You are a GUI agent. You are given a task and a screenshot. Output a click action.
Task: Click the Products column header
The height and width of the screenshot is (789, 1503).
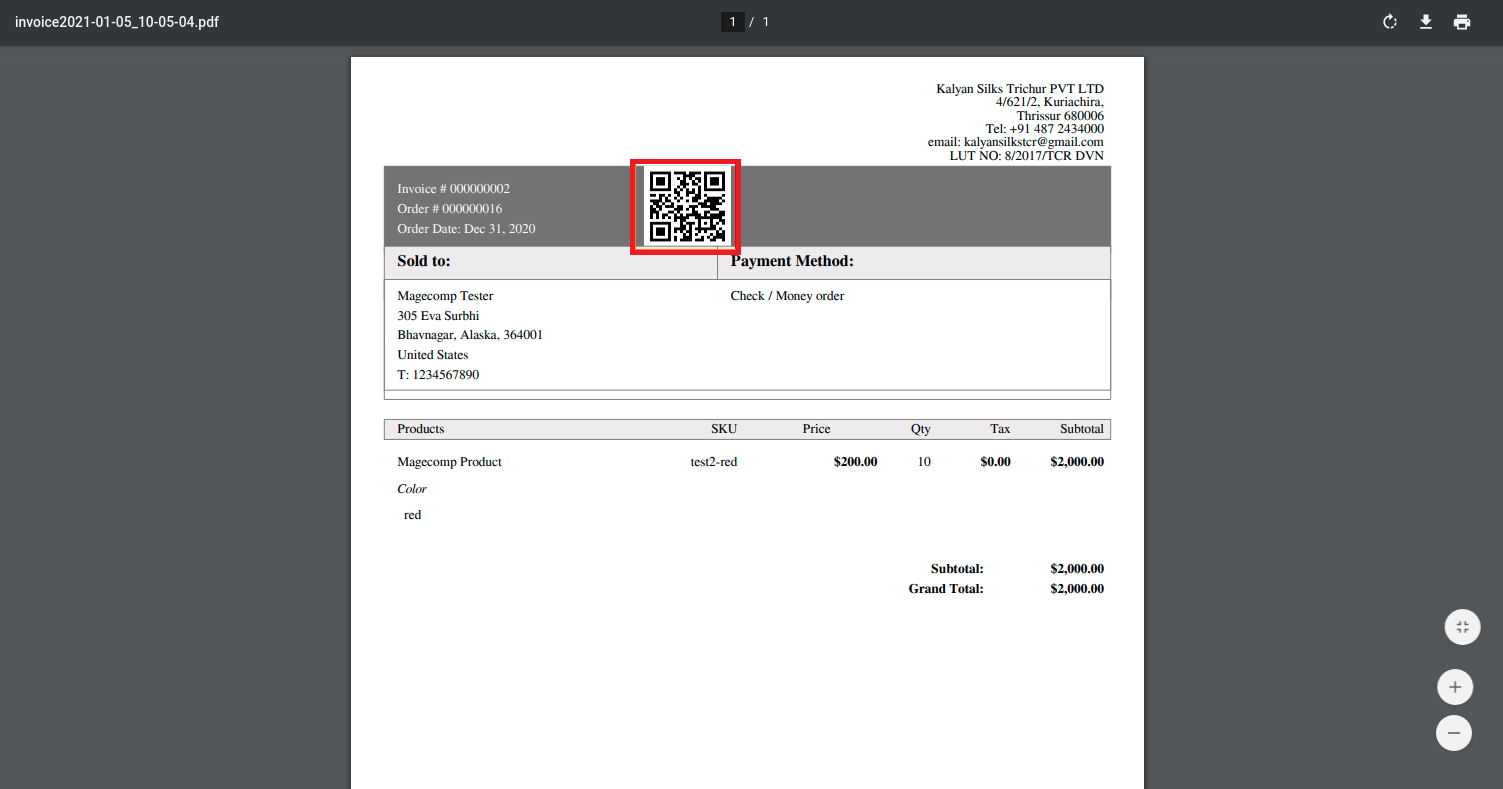tap(421, 429)
